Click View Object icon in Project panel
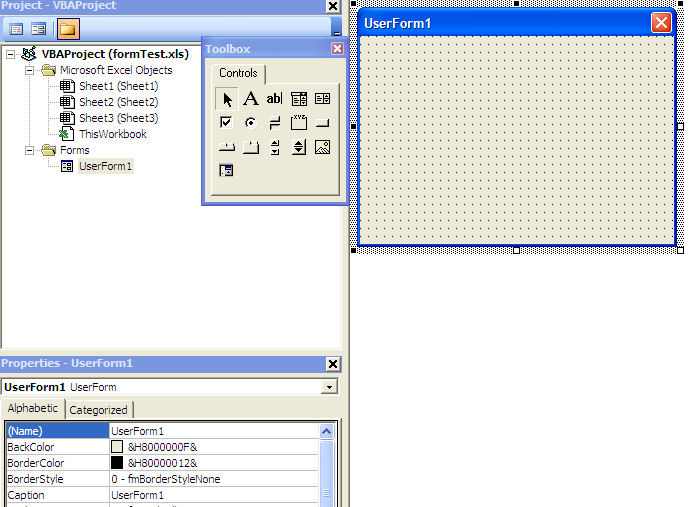Screen dimensions: 692x507 39,29
